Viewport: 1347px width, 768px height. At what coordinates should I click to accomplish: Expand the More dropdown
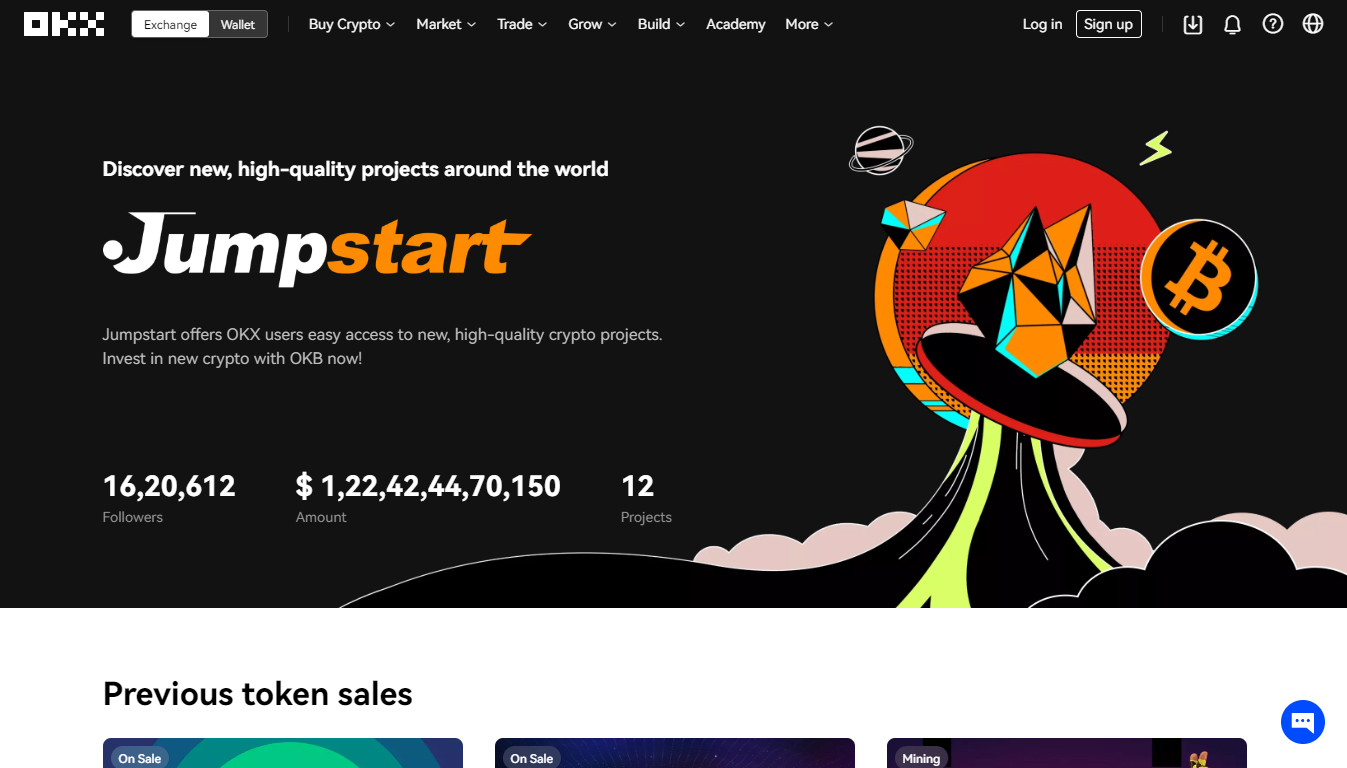pos(809,24)
